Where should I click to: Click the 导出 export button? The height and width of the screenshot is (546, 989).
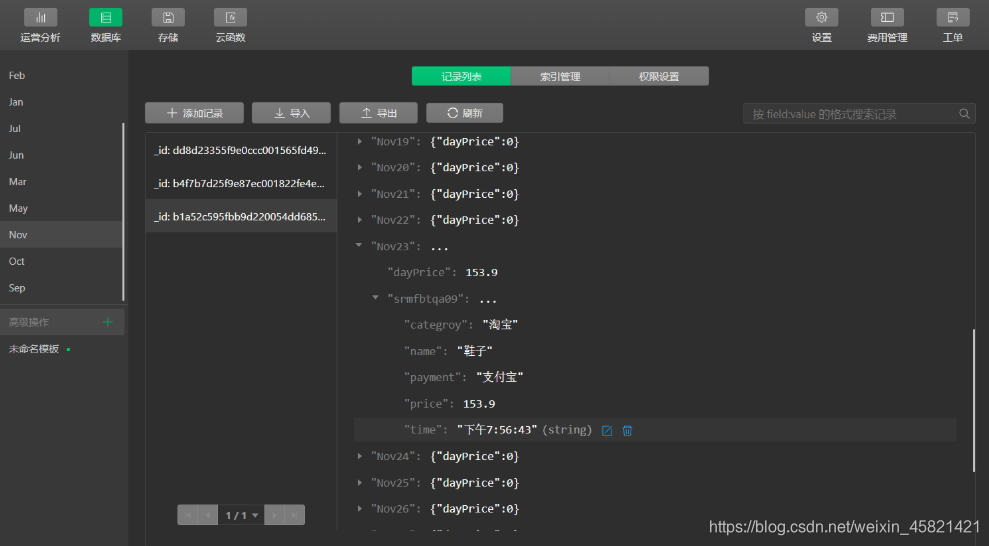(x=378, y=113)
